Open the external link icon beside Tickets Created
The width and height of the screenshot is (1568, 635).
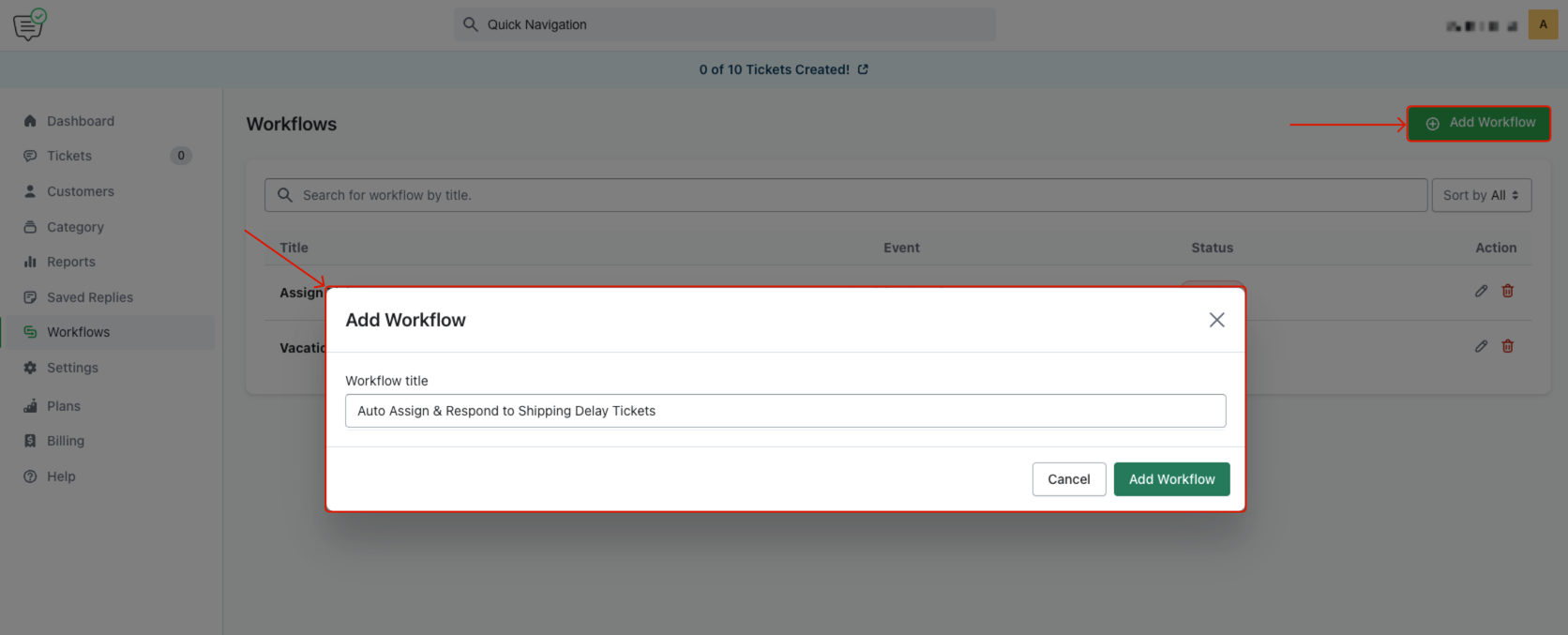point(863,69)
